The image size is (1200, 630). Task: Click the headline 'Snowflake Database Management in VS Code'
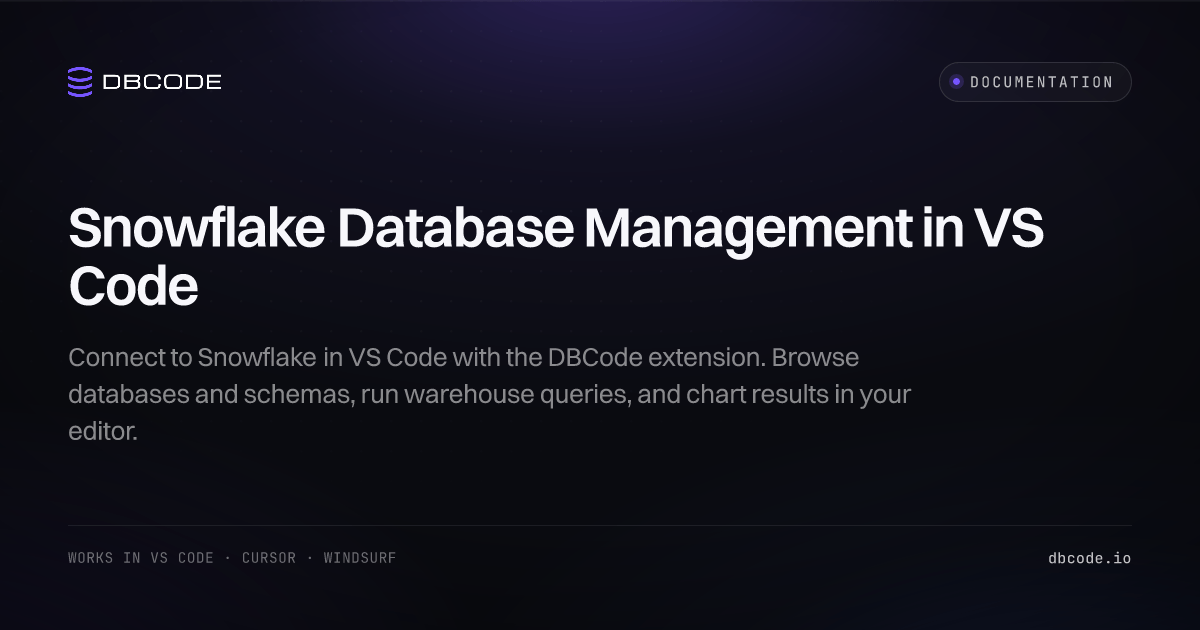556,258
